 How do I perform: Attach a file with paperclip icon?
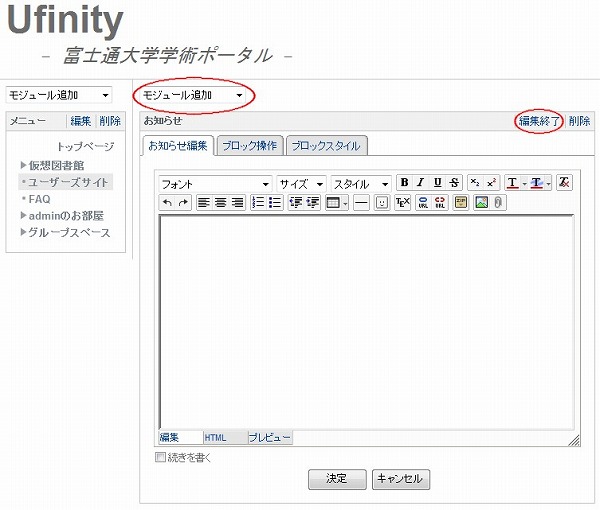click(498, 202)
